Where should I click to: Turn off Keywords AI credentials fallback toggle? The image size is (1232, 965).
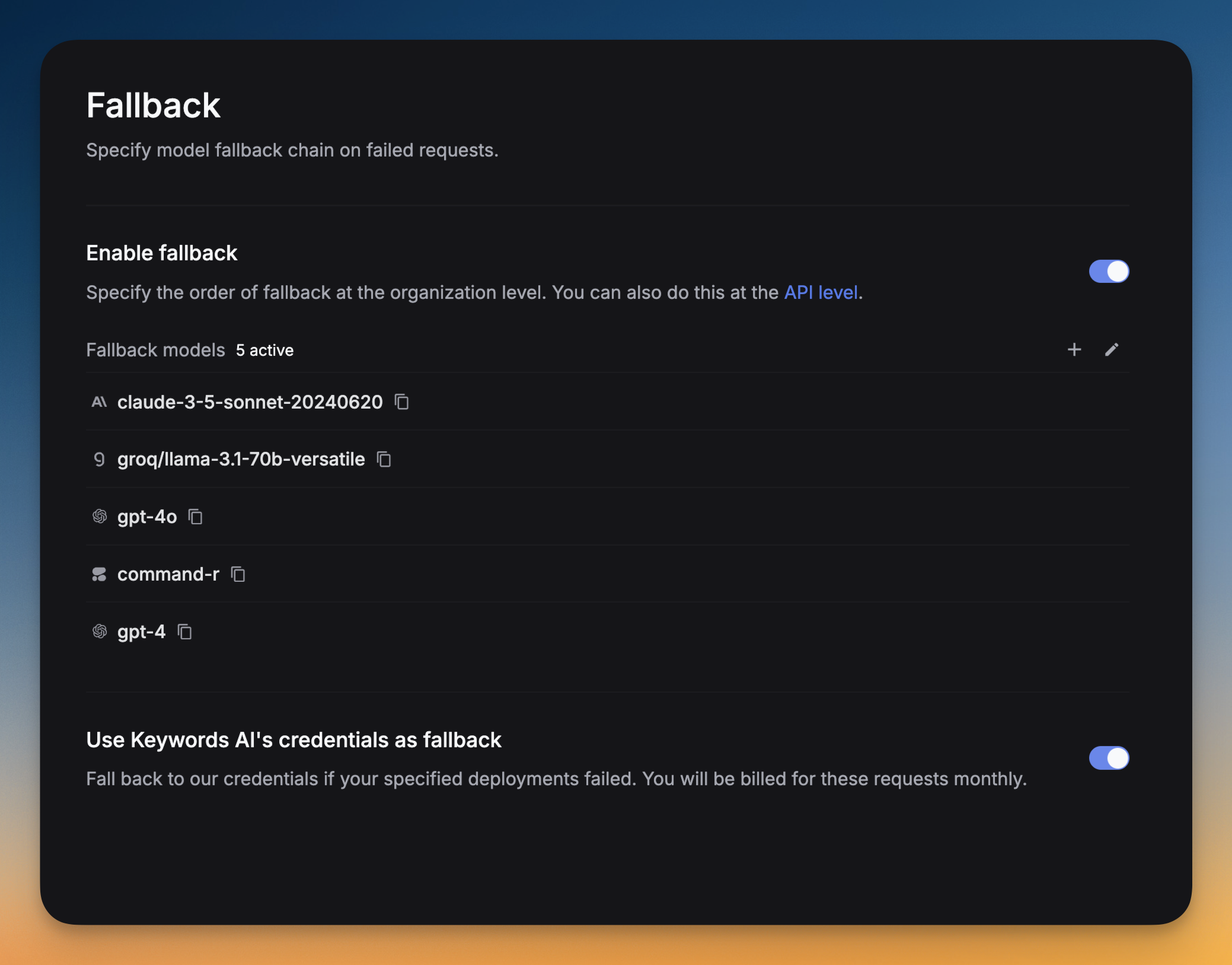tap(1109, 758)
